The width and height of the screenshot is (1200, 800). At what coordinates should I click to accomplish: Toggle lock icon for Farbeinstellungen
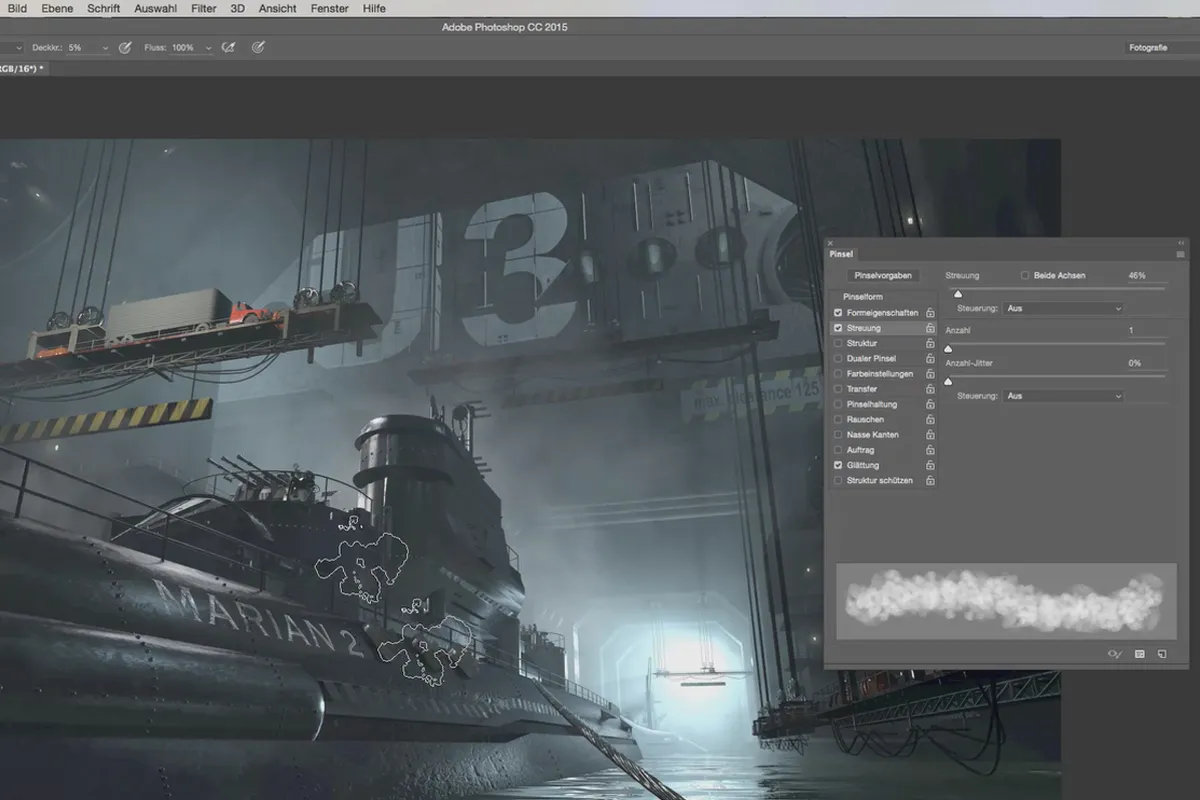(930, 374)
